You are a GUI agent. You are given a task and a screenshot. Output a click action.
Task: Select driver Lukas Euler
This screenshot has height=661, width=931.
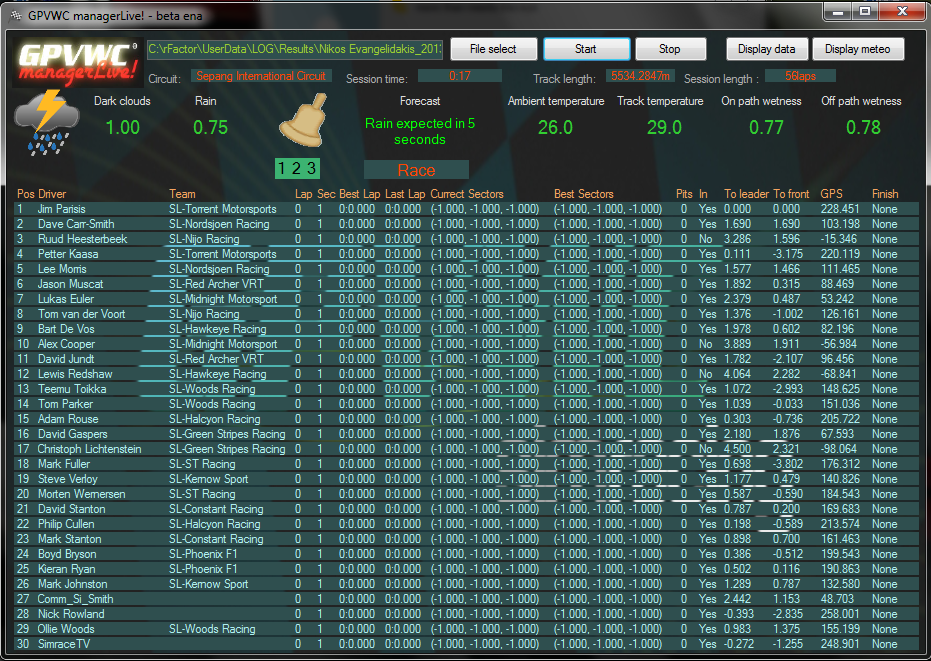click(x=66, y=299)
